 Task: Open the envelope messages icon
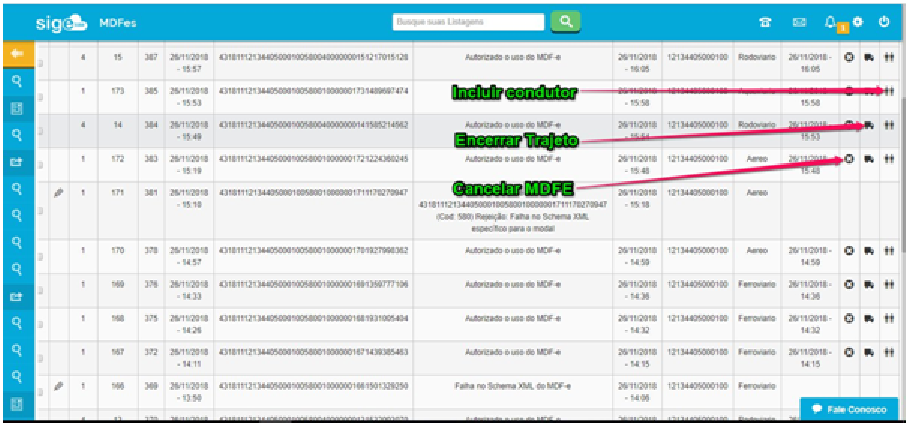click(x=799, y=22)
